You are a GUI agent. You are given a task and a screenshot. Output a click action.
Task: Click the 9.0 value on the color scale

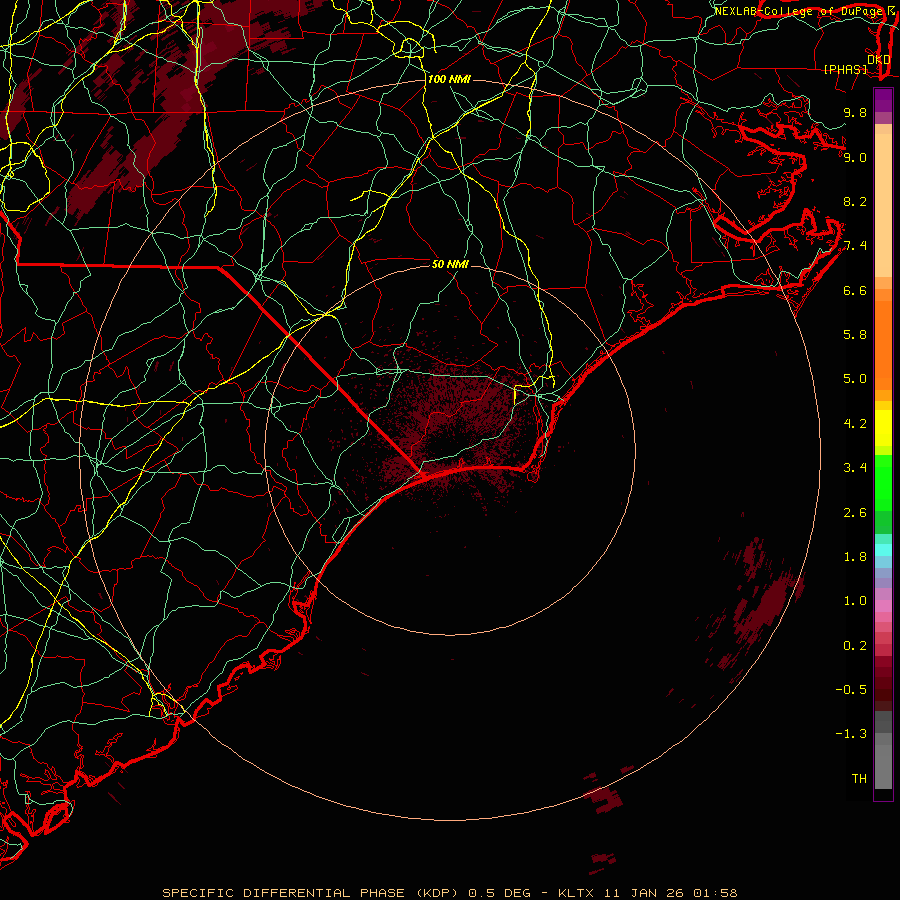[855, 157]
